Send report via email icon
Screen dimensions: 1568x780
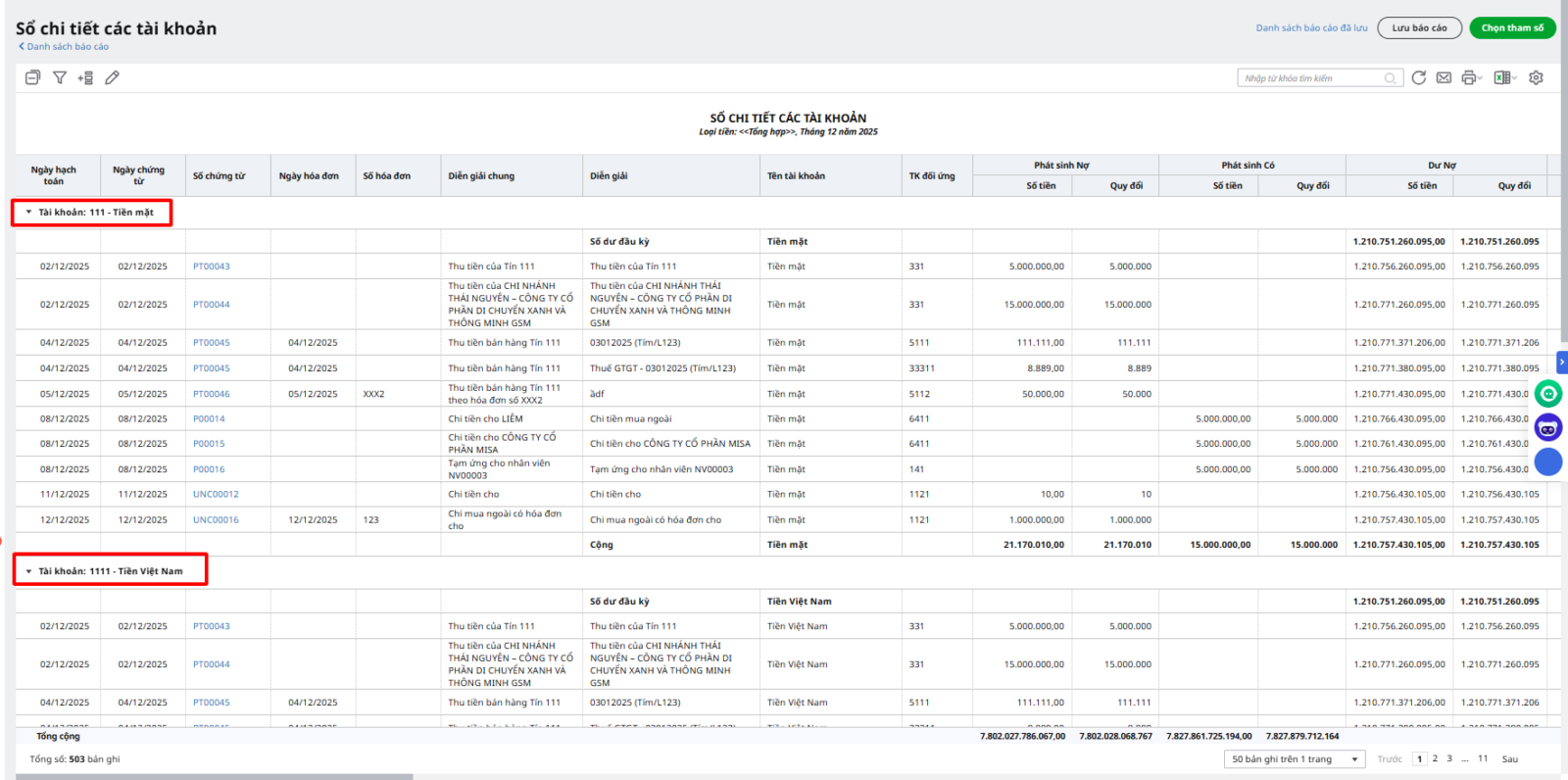(1444, 77)
